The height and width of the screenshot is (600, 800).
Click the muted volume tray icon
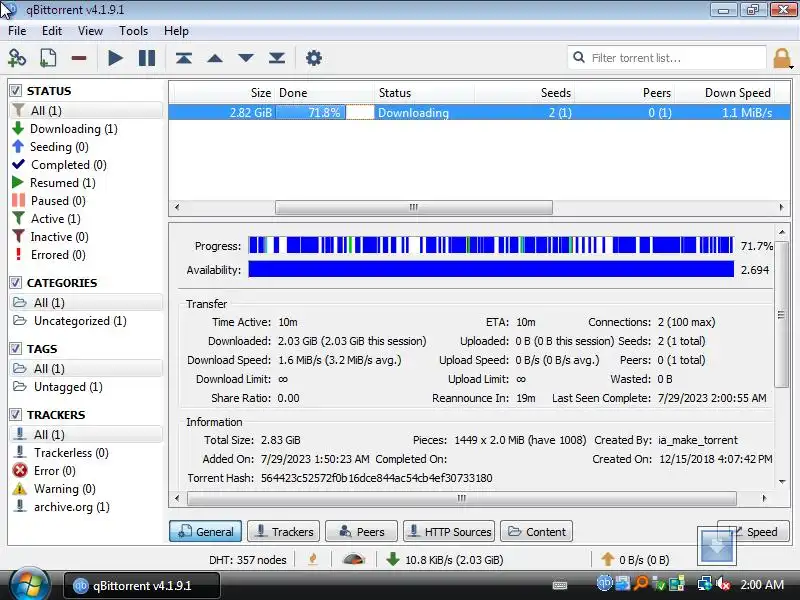click(723, 583)
